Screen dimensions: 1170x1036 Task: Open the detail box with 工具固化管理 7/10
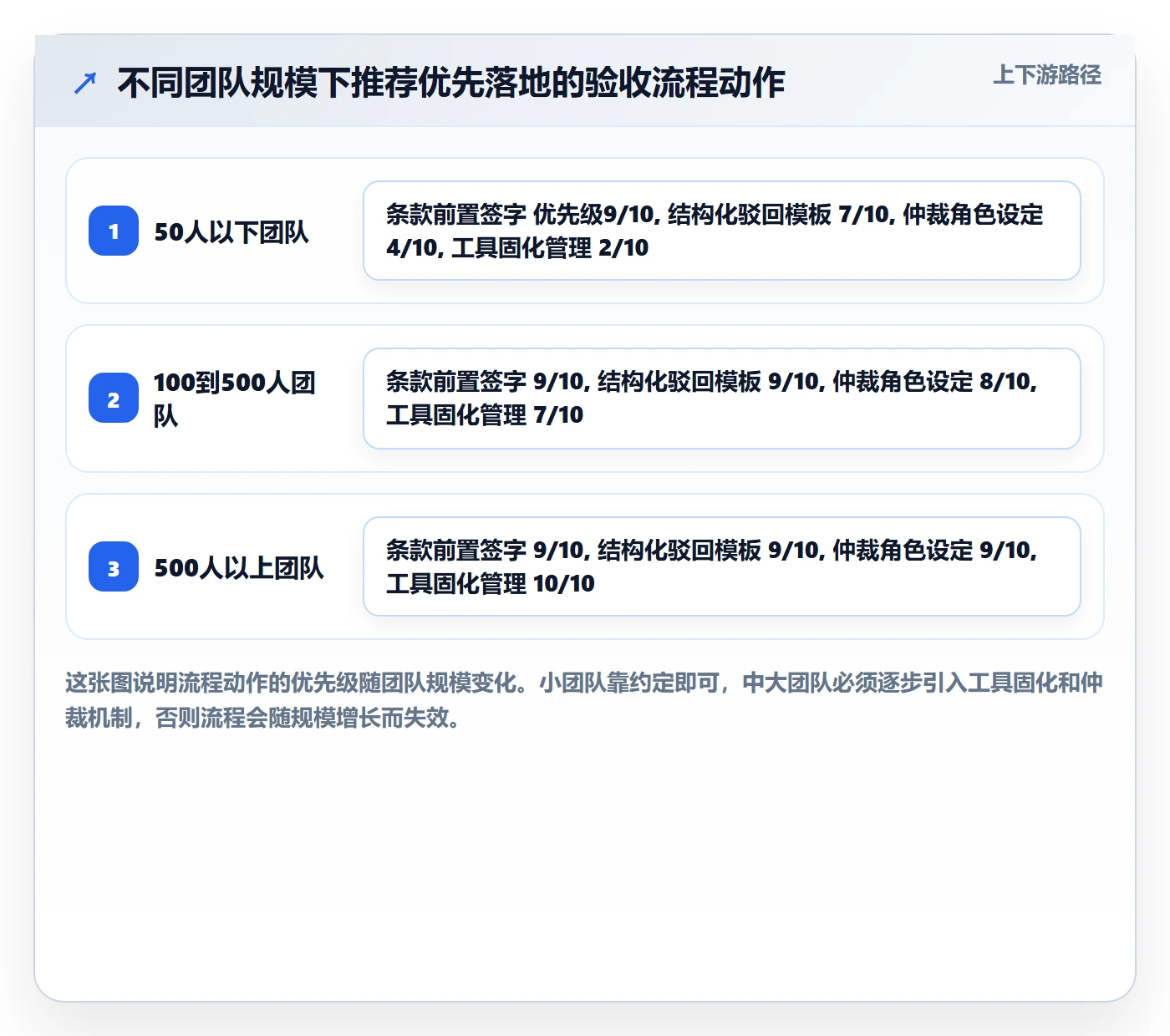click(722, 399)
